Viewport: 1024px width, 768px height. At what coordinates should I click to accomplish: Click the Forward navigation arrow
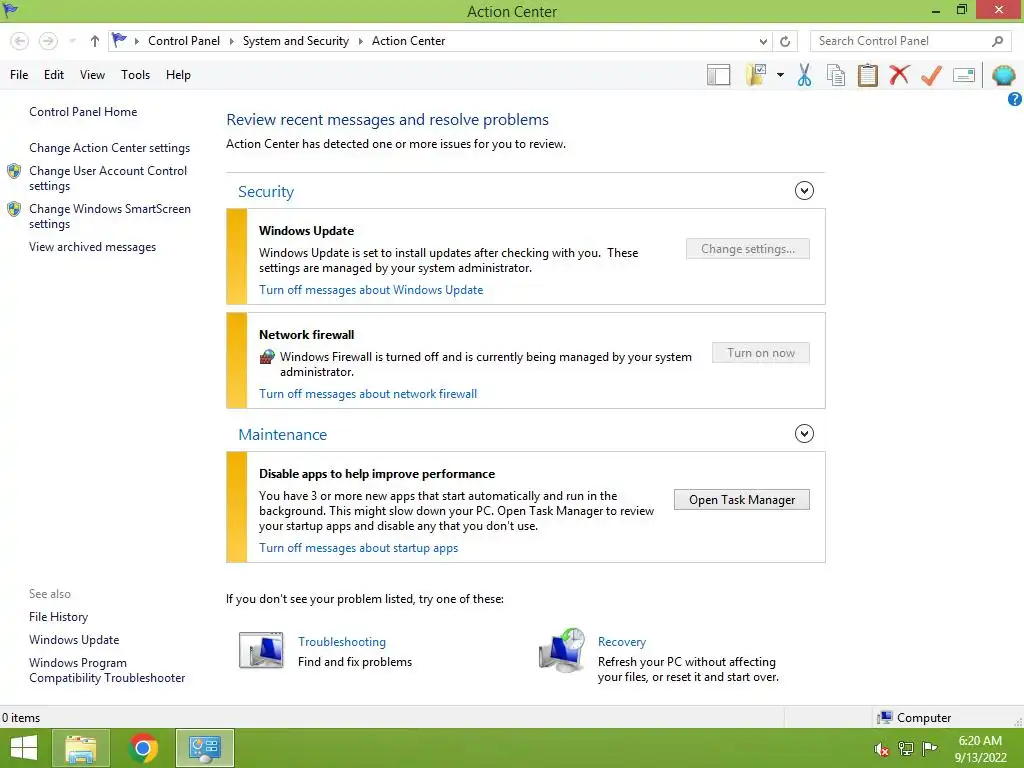[x=48, y=41]
